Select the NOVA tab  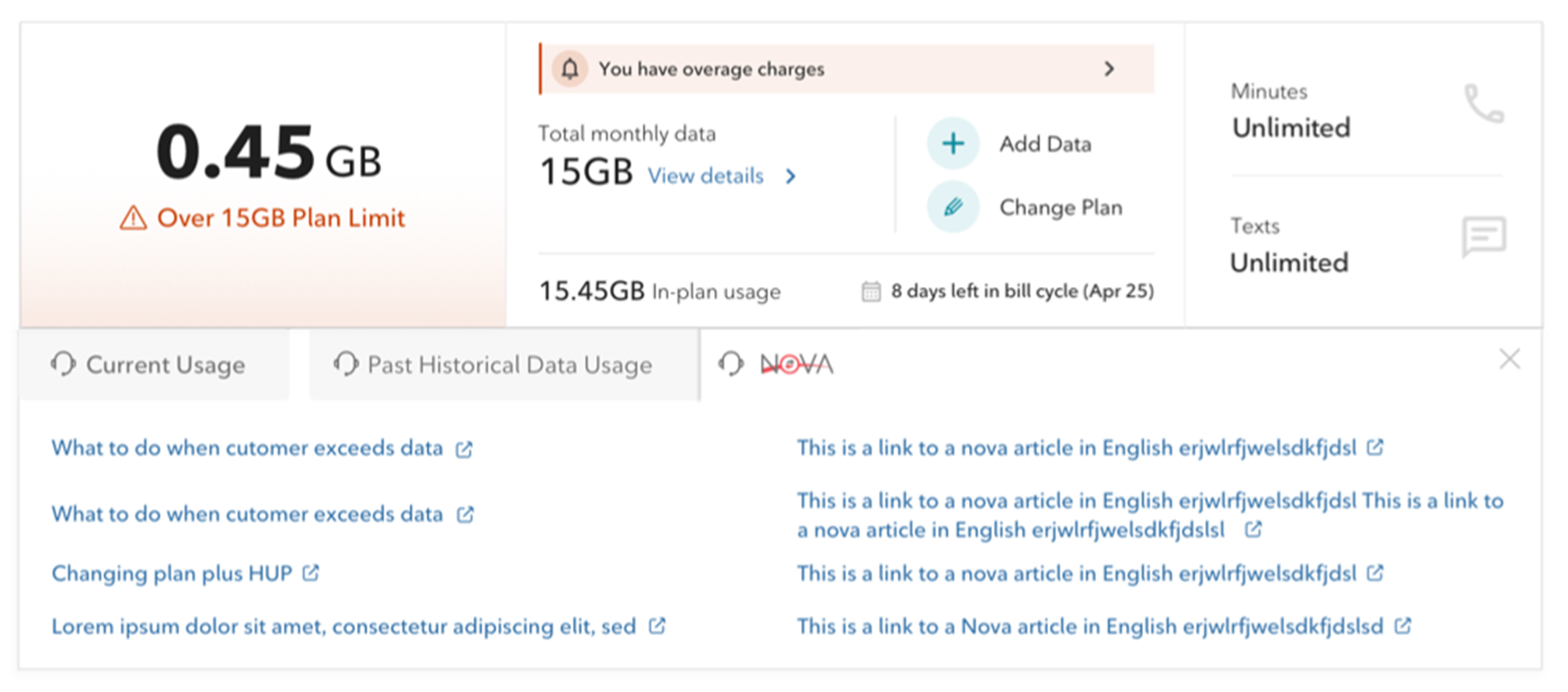pos(796,364)
